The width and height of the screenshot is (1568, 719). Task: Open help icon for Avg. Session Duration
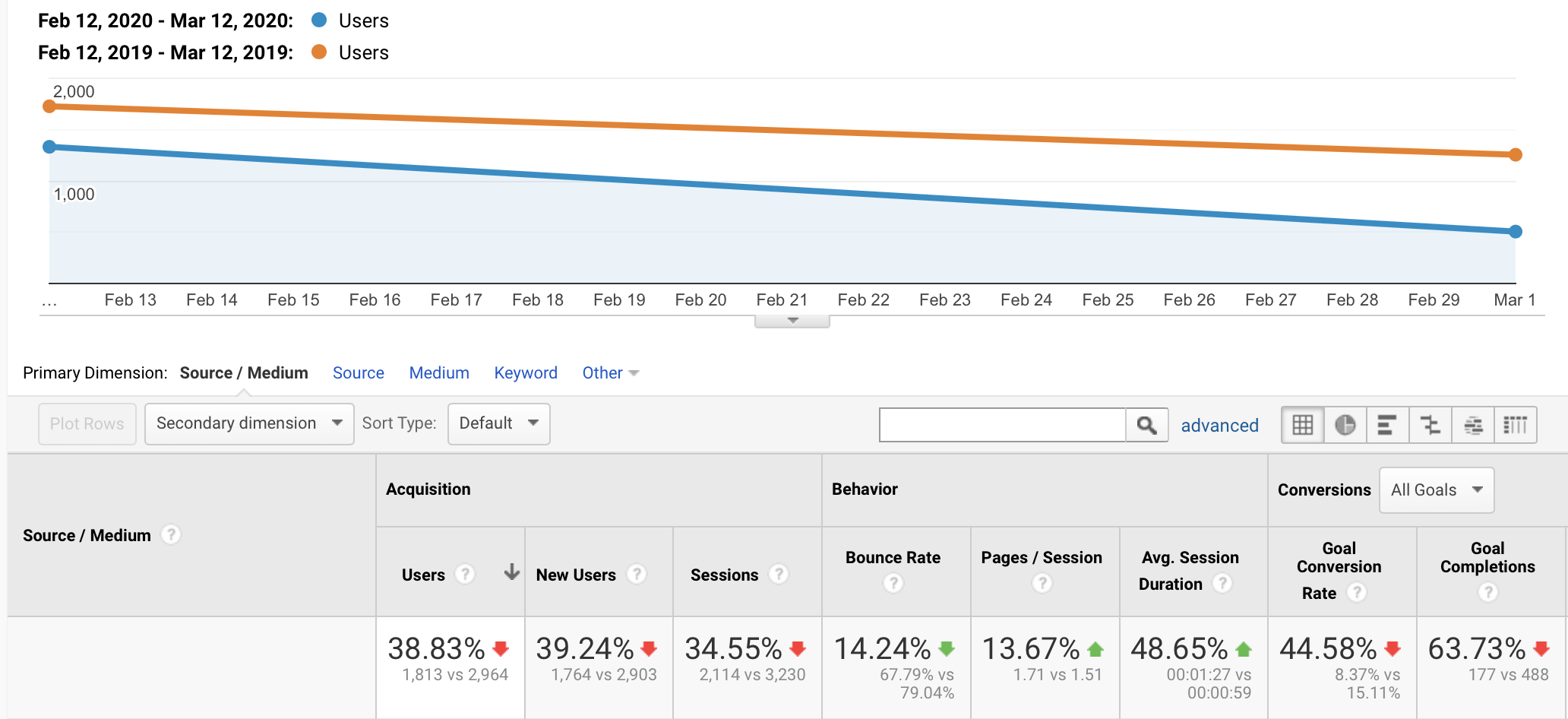coord(1222,583)
